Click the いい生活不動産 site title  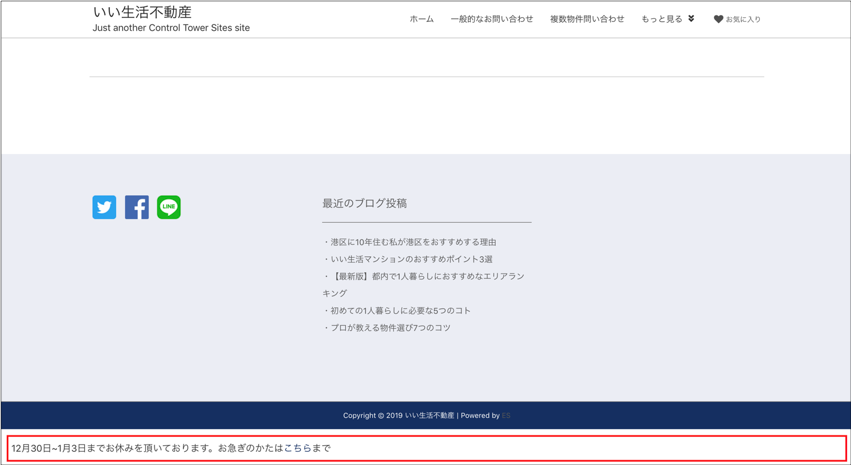point(142,12)
